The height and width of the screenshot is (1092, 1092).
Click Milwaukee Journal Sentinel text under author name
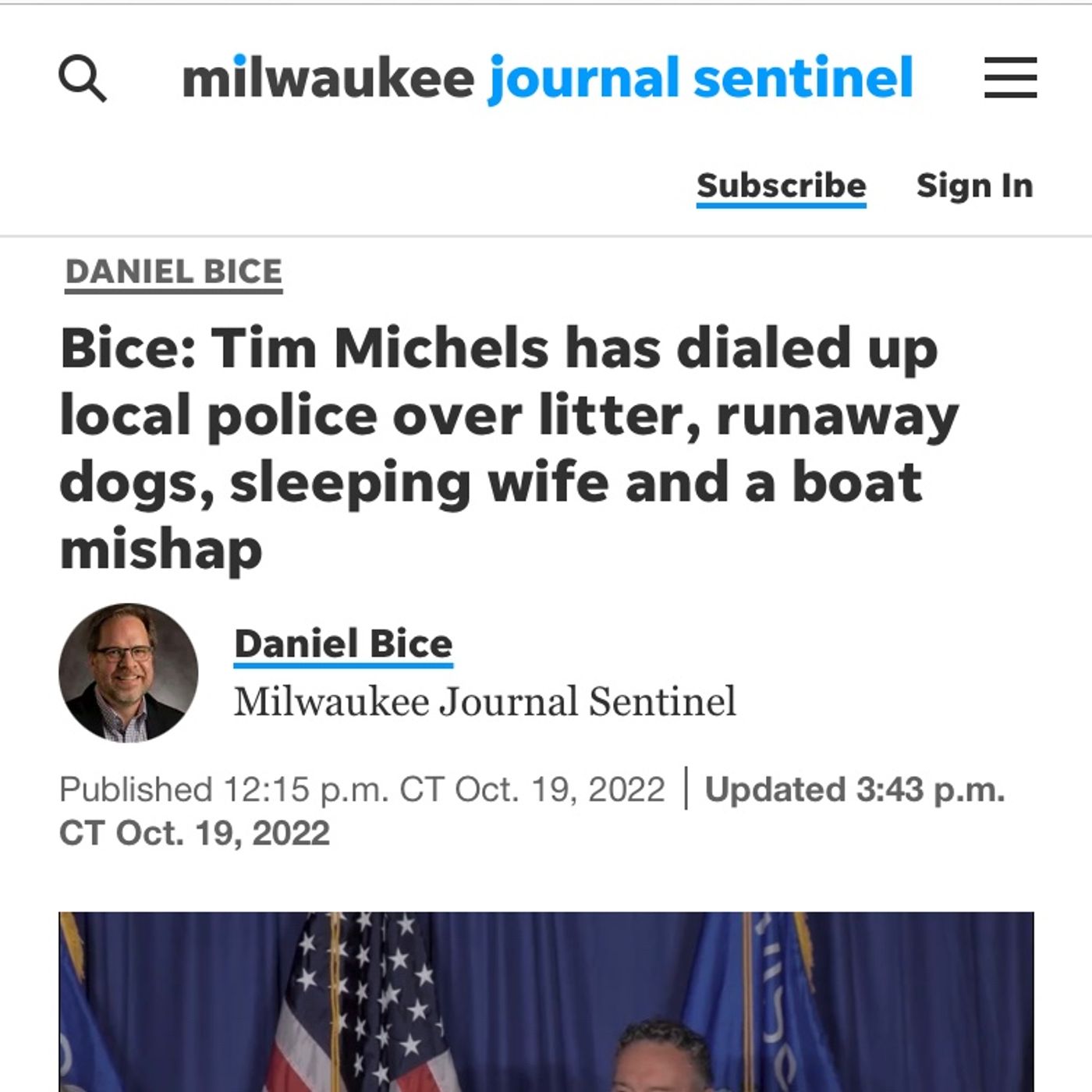point(485,701)
